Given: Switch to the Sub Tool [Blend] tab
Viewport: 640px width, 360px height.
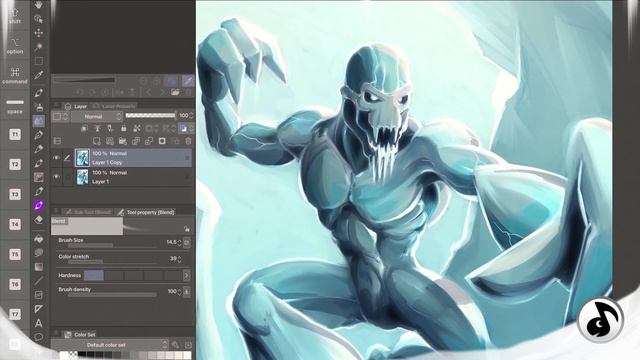Looking at the screenshot, I should point(88,212).
